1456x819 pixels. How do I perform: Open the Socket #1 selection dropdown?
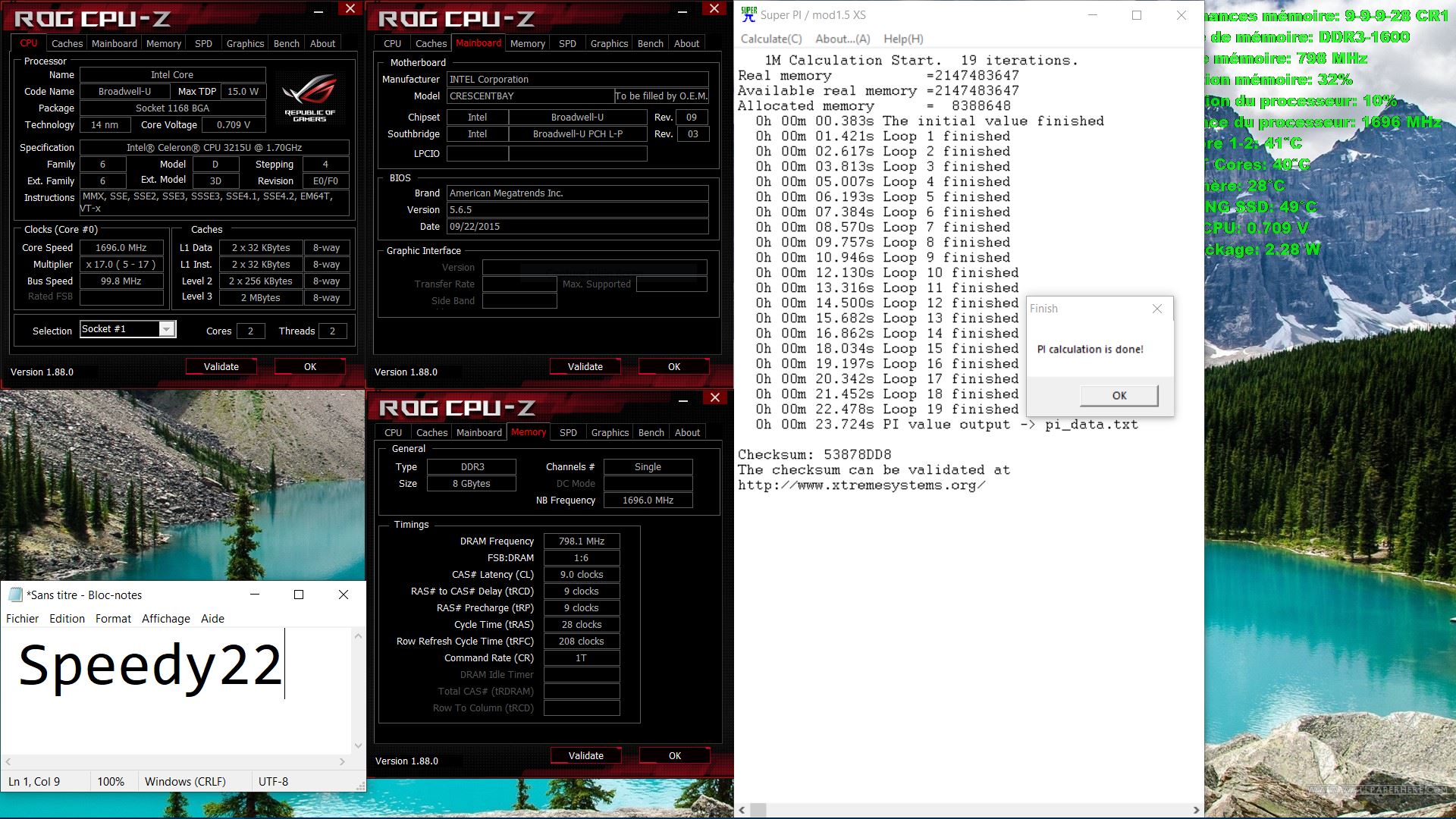167,329
